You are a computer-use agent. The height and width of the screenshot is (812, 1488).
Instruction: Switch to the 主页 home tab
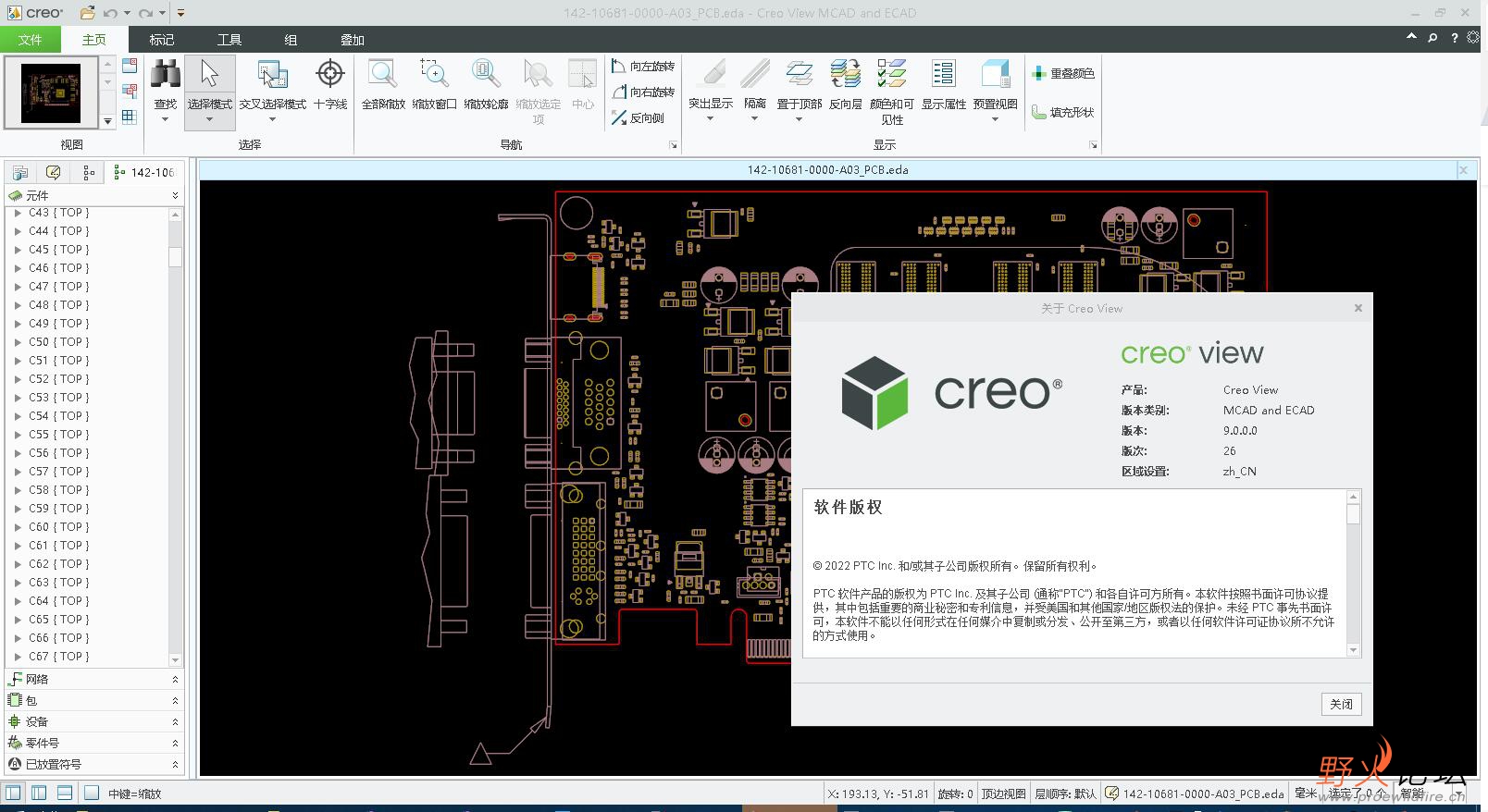[x=93, y=39]
